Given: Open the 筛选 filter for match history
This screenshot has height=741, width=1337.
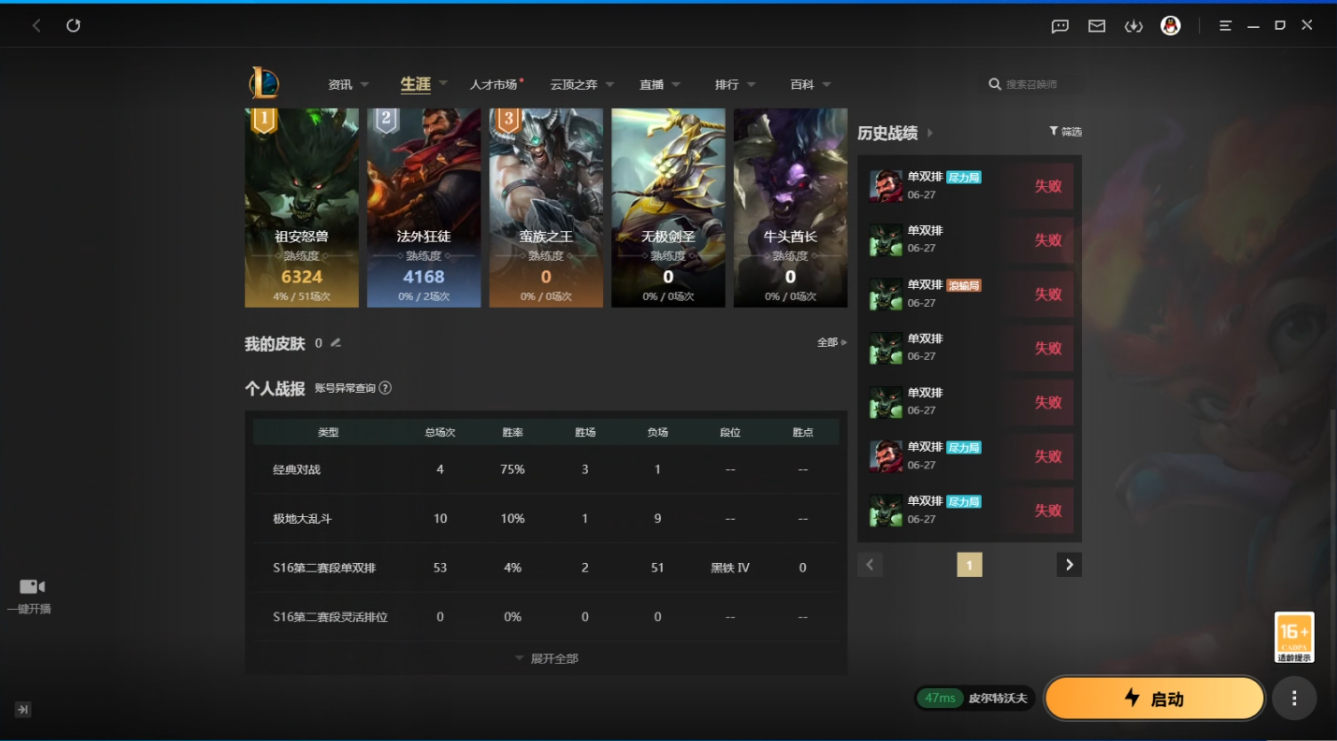Looking at the screenshot, I should pos(1065,132).
